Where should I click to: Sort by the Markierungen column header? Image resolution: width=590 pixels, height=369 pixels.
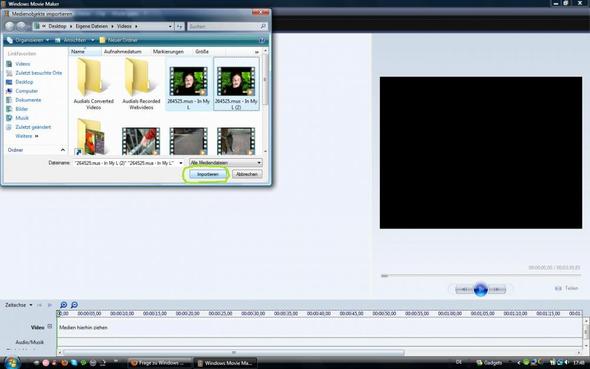click(168, 52)
